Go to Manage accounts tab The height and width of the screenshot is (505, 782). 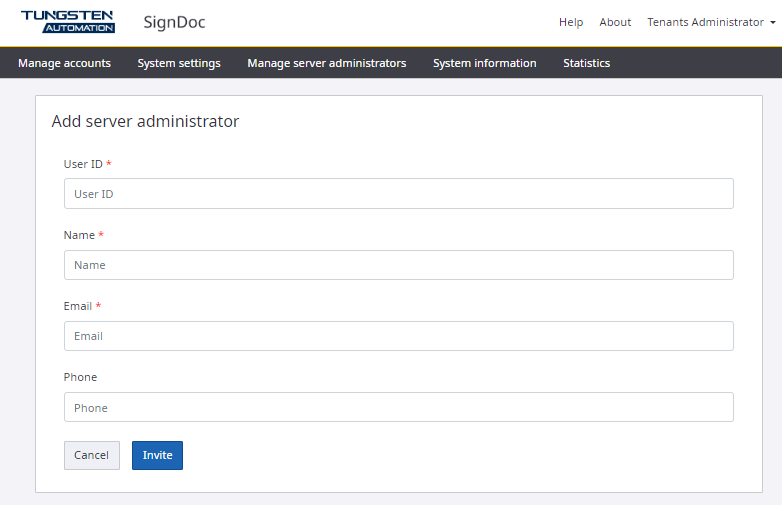pyautogui.click(x=64, y=63)
